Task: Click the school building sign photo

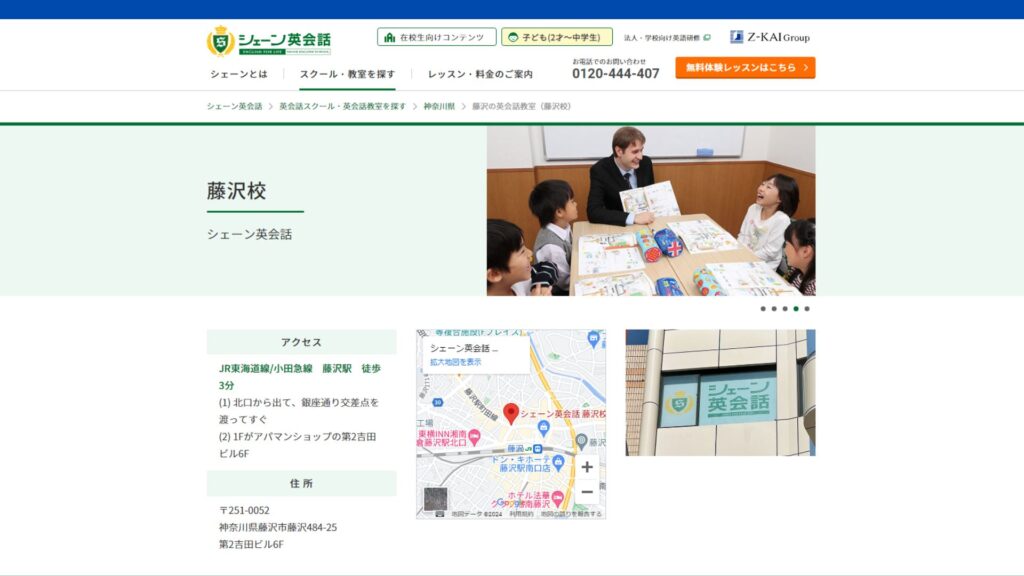Action: [720, 392]
